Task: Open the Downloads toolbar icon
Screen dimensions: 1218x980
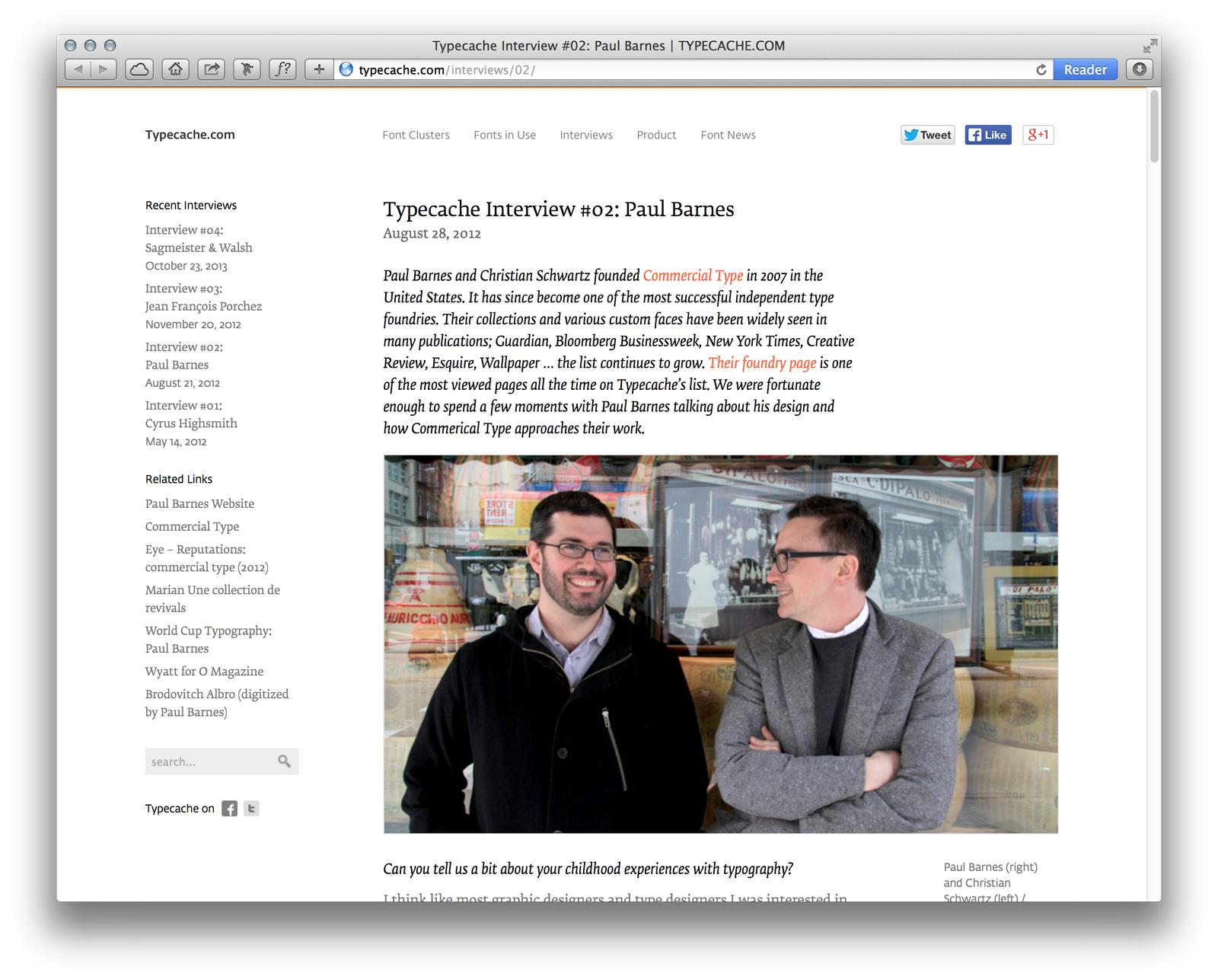Action: coord(1139,69)
